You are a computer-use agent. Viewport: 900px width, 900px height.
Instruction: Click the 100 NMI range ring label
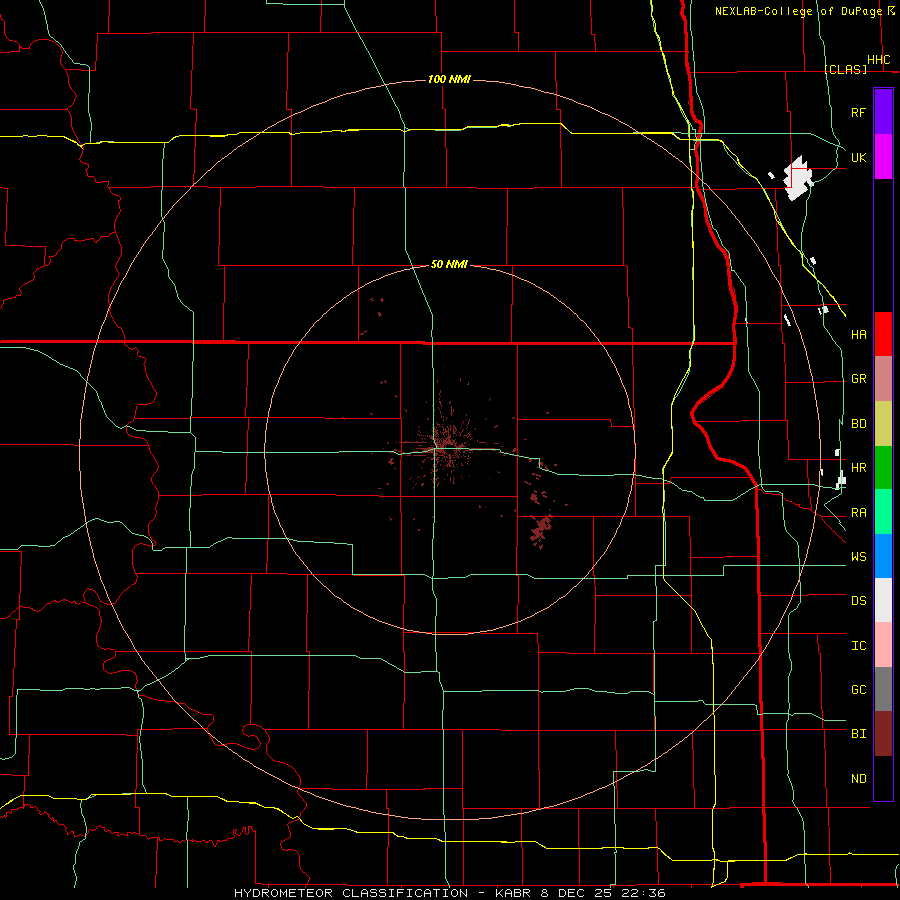pos(449,79)
